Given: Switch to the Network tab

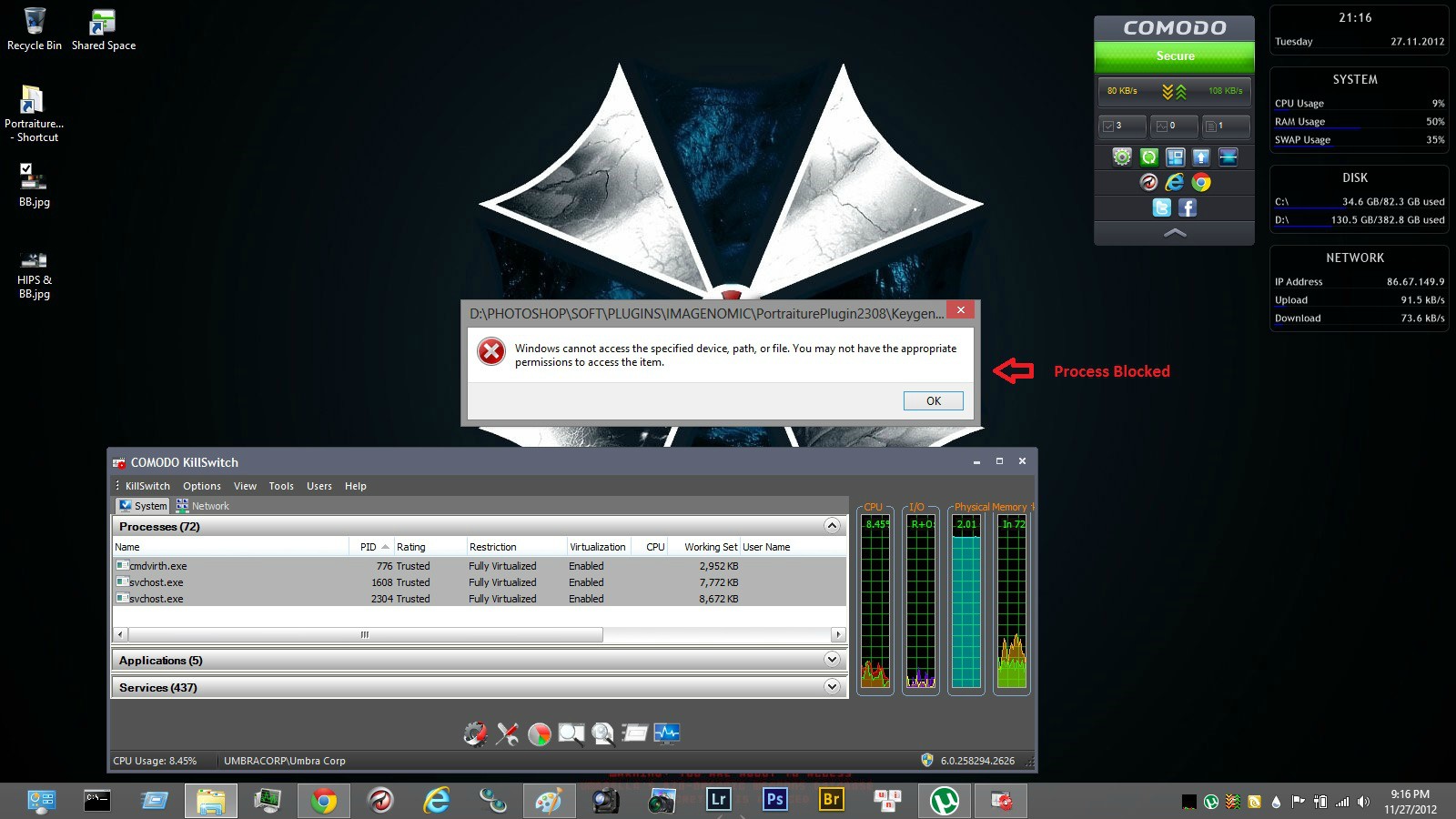Looking at the screenshot, I should tap(203, 506).
